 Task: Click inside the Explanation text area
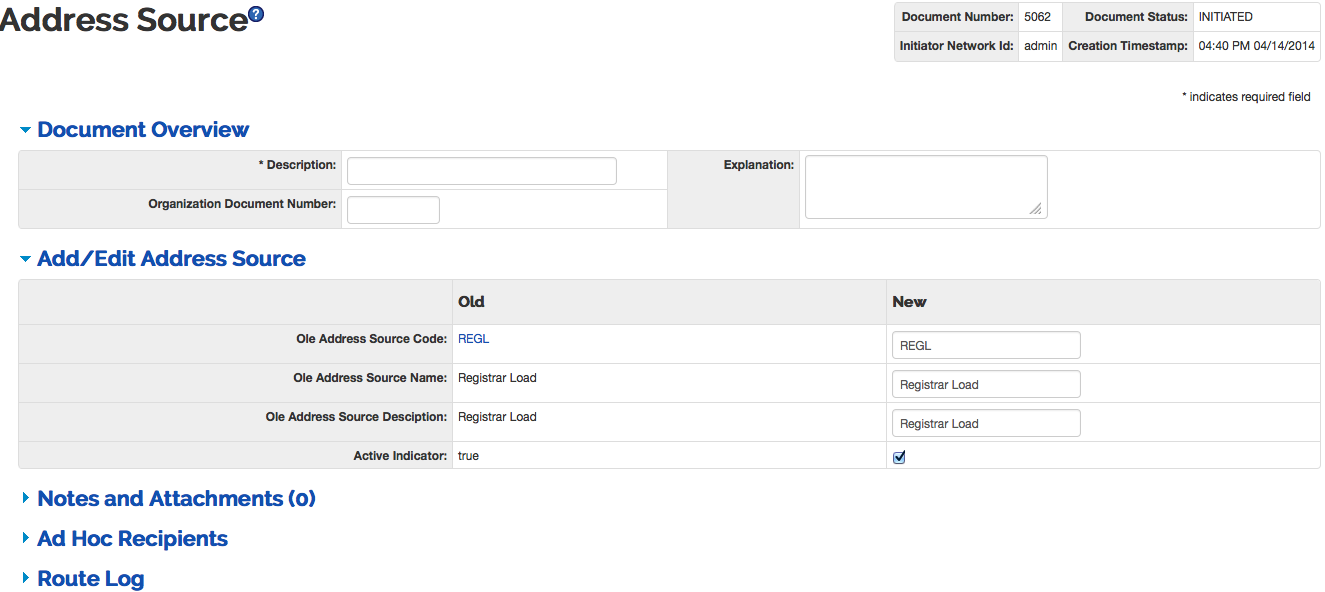[925, 186]
